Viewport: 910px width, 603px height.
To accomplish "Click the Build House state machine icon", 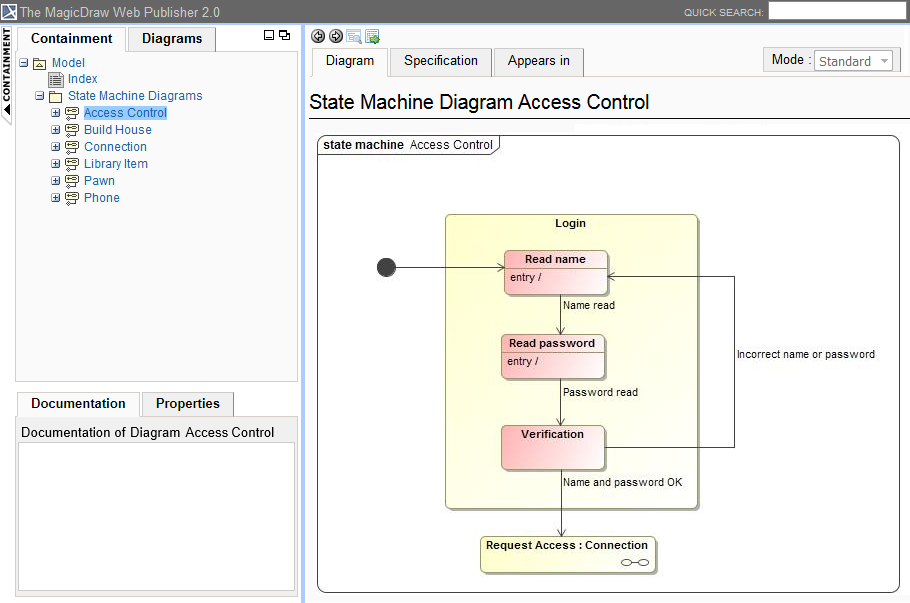I will [x=72, y=130].
